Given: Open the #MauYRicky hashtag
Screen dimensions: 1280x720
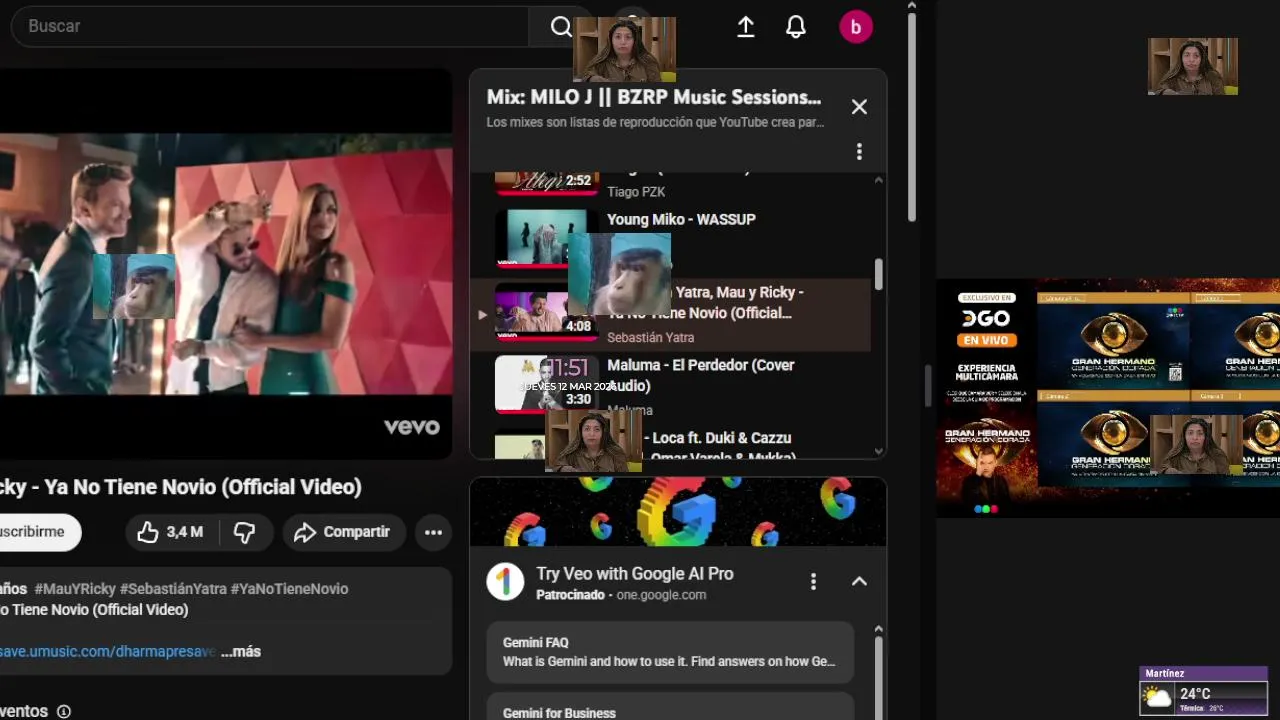Looking at the screenshot, I should click(75, 589).
